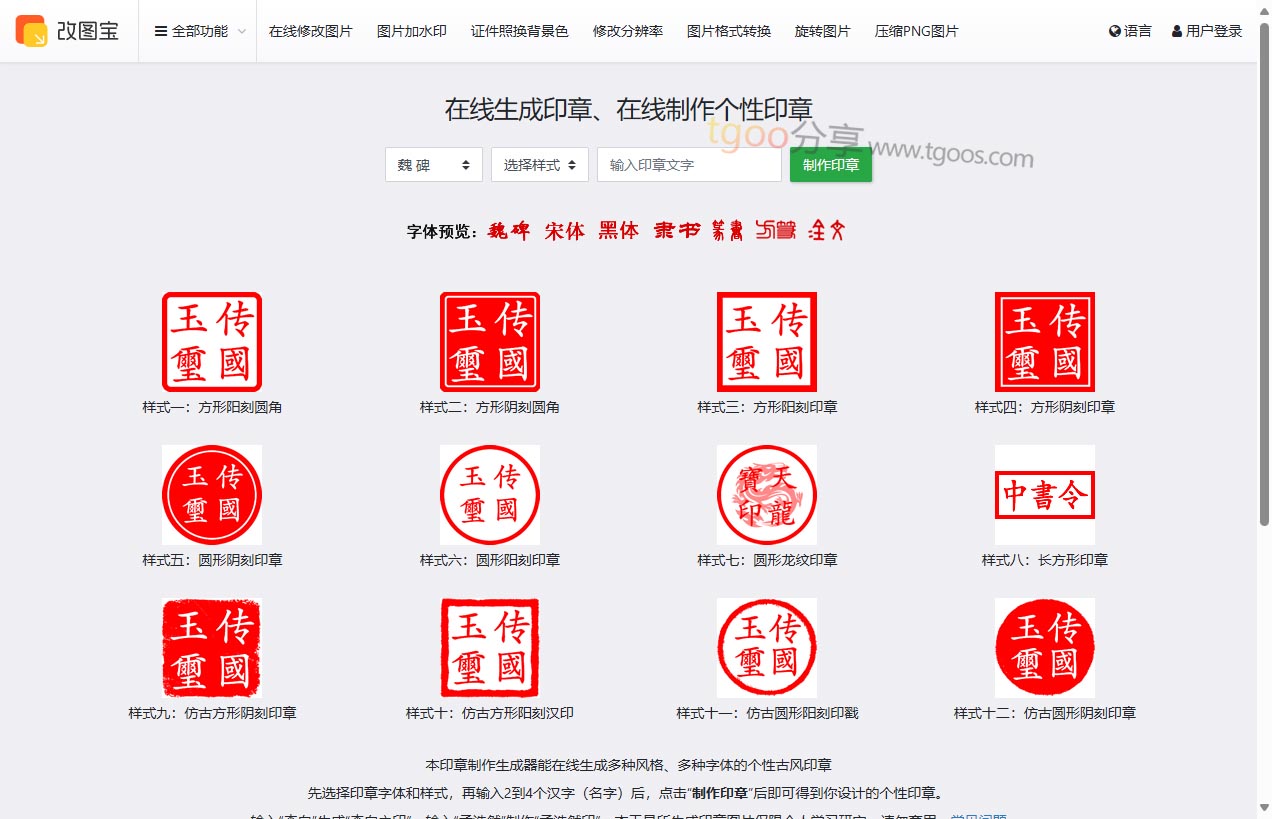Select the 样式十二 antique round 阴刻 seal

click(1044, 648)
